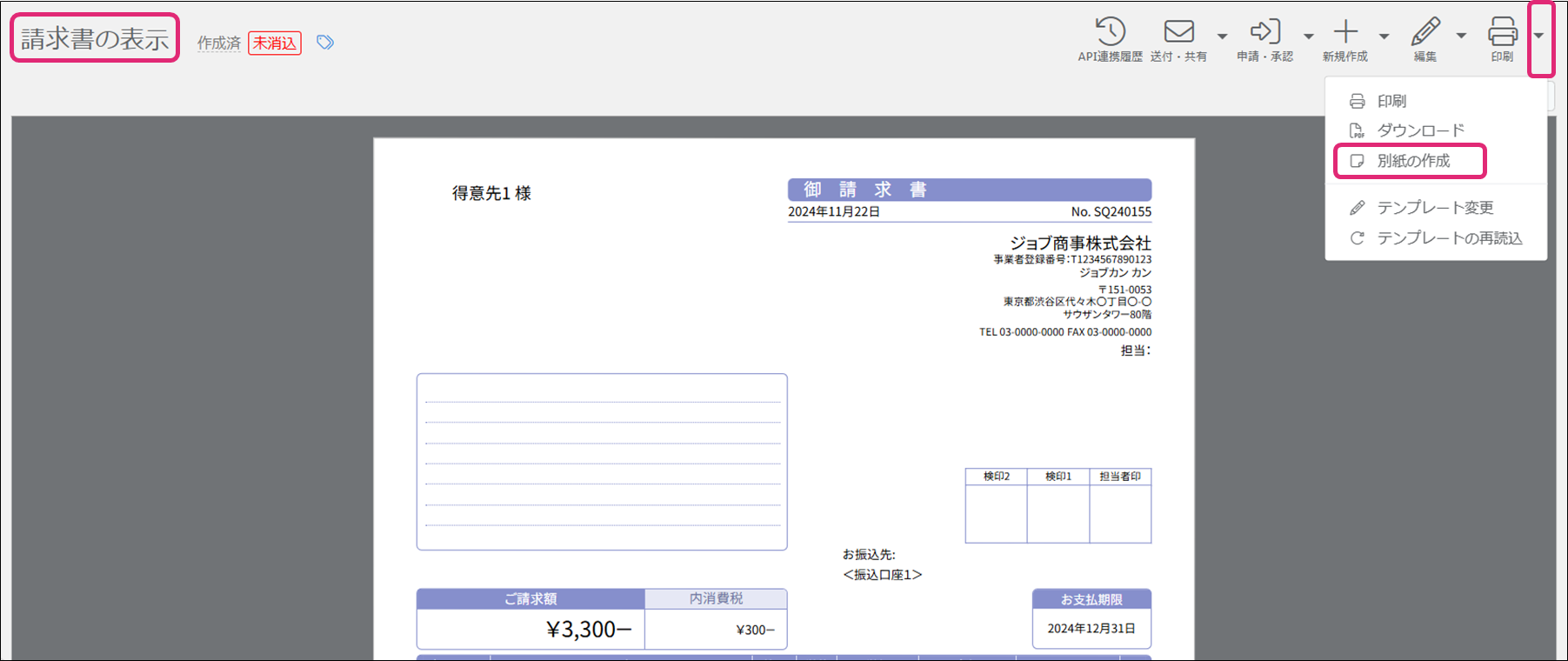The width and height of the screenshot is (1568, 661).
Task: Select 印刷 from the dropdown menu
Action: (x=1391, y=101)
